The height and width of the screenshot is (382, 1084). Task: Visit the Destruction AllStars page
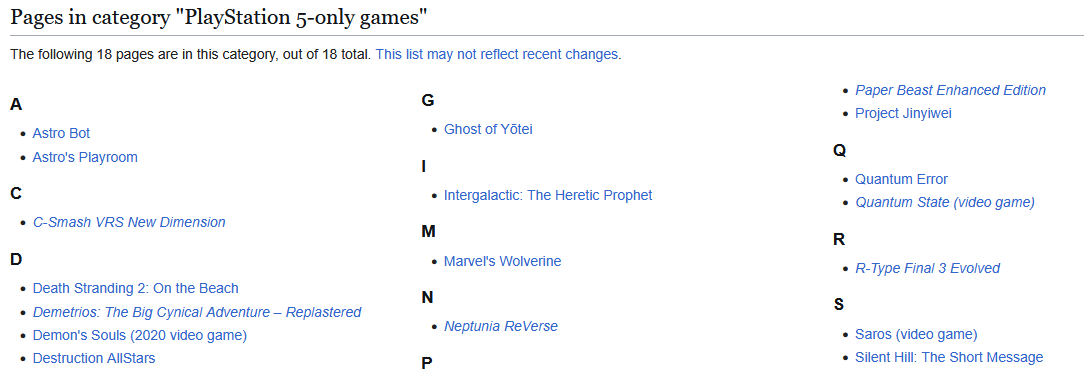[94, 359]
